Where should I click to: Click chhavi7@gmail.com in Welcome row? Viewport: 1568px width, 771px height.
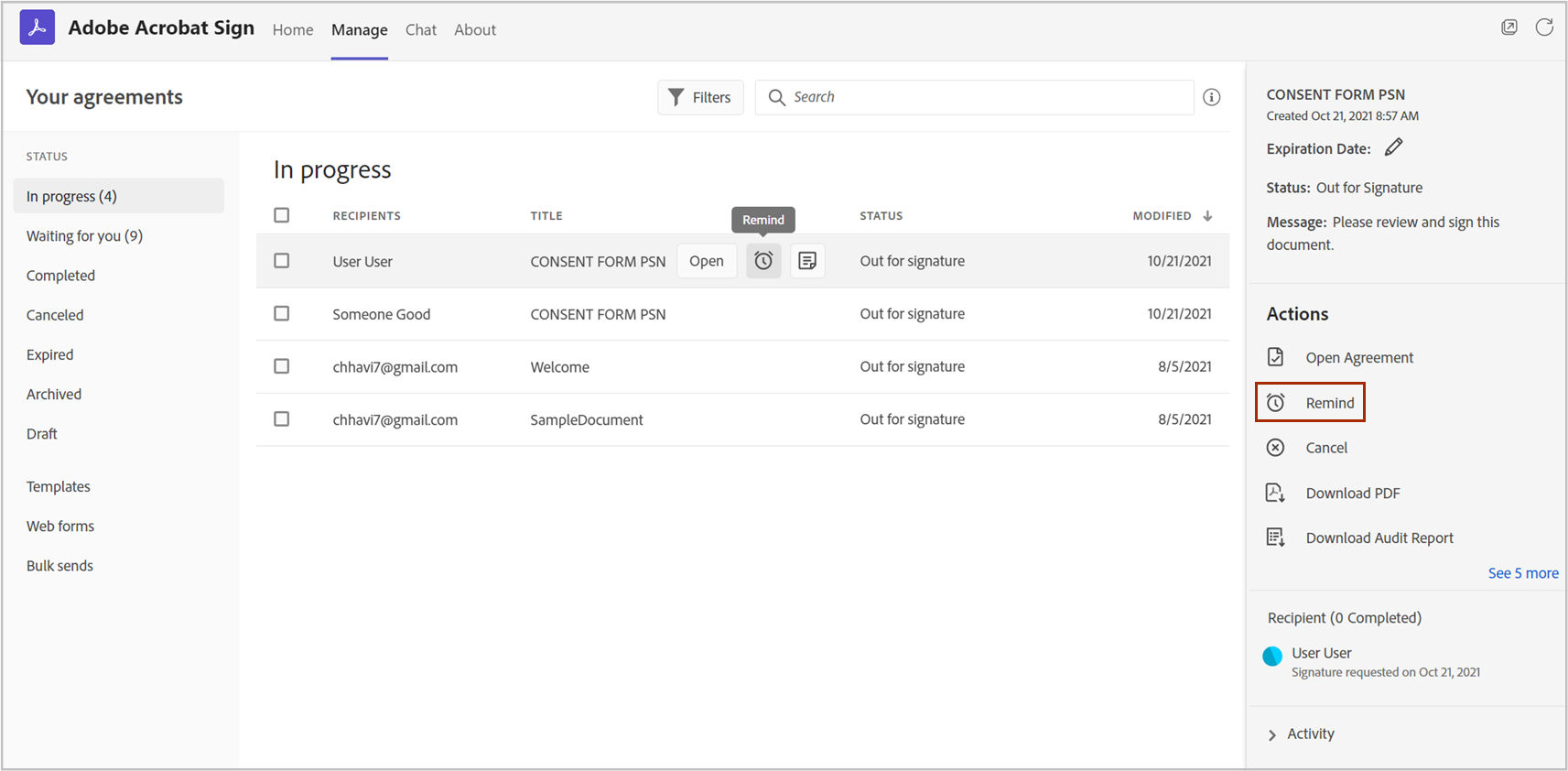coord(395,367)
